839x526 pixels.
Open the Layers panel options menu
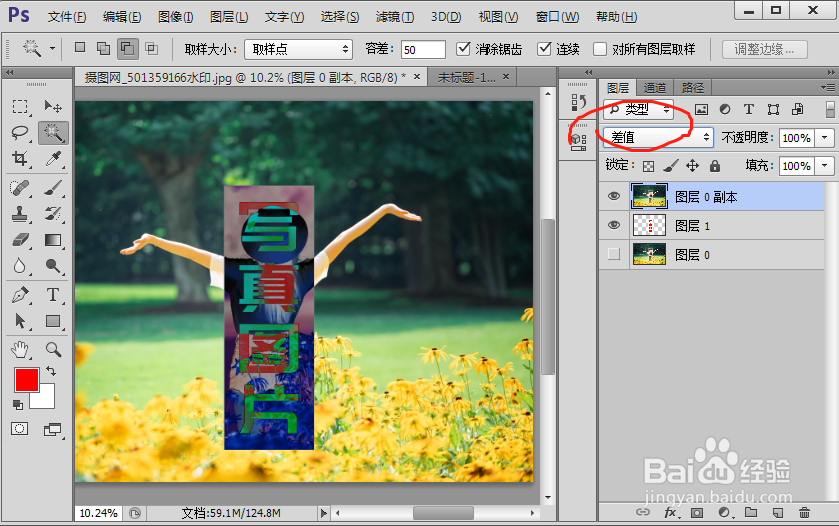click(x=828, y=87)
